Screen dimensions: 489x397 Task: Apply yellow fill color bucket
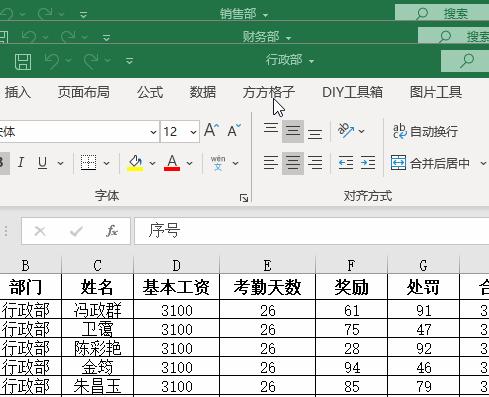(x=135, y=163)
